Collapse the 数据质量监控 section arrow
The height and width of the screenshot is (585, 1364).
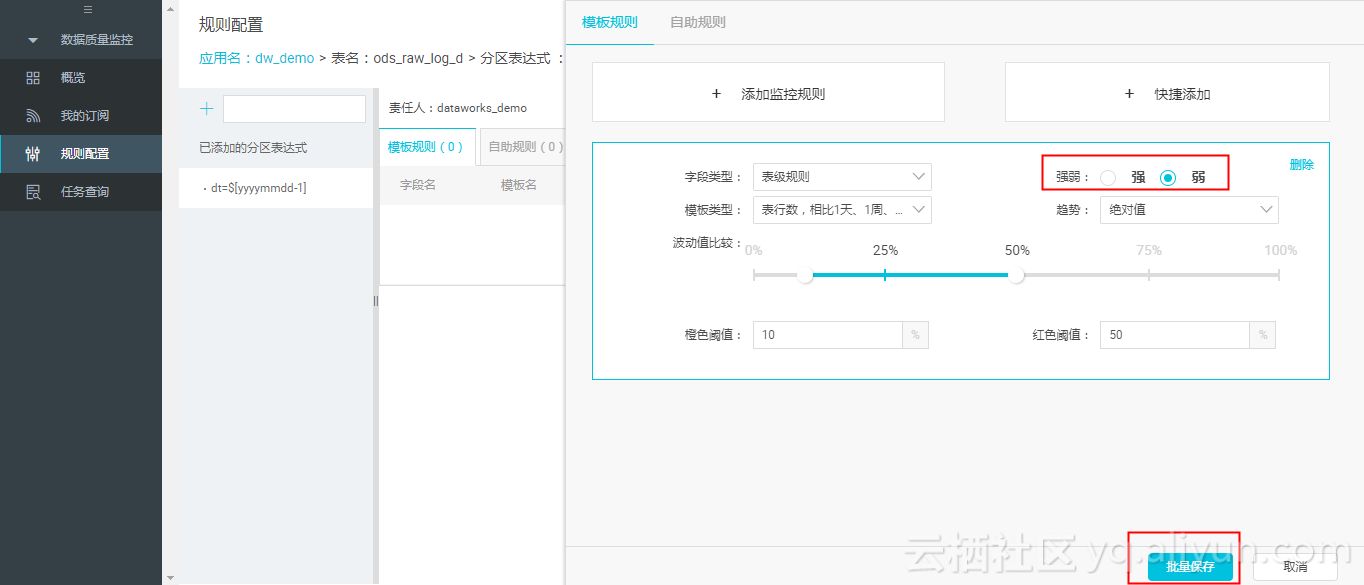(x=33, y=40)
